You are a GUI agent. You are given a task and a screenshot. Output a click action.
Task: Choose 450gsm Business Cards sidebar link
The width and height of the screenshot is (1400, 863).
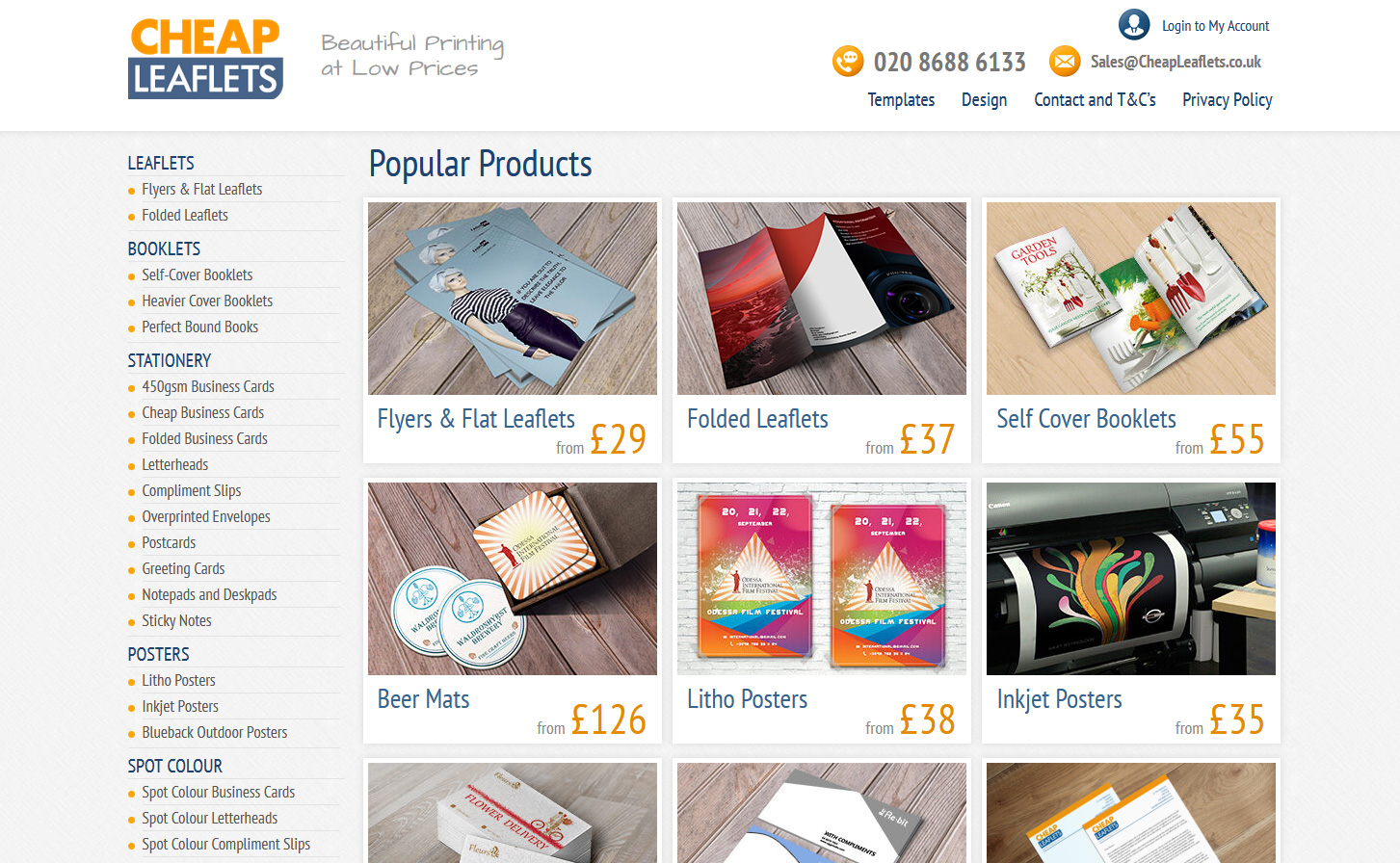[x=208, y=386]
